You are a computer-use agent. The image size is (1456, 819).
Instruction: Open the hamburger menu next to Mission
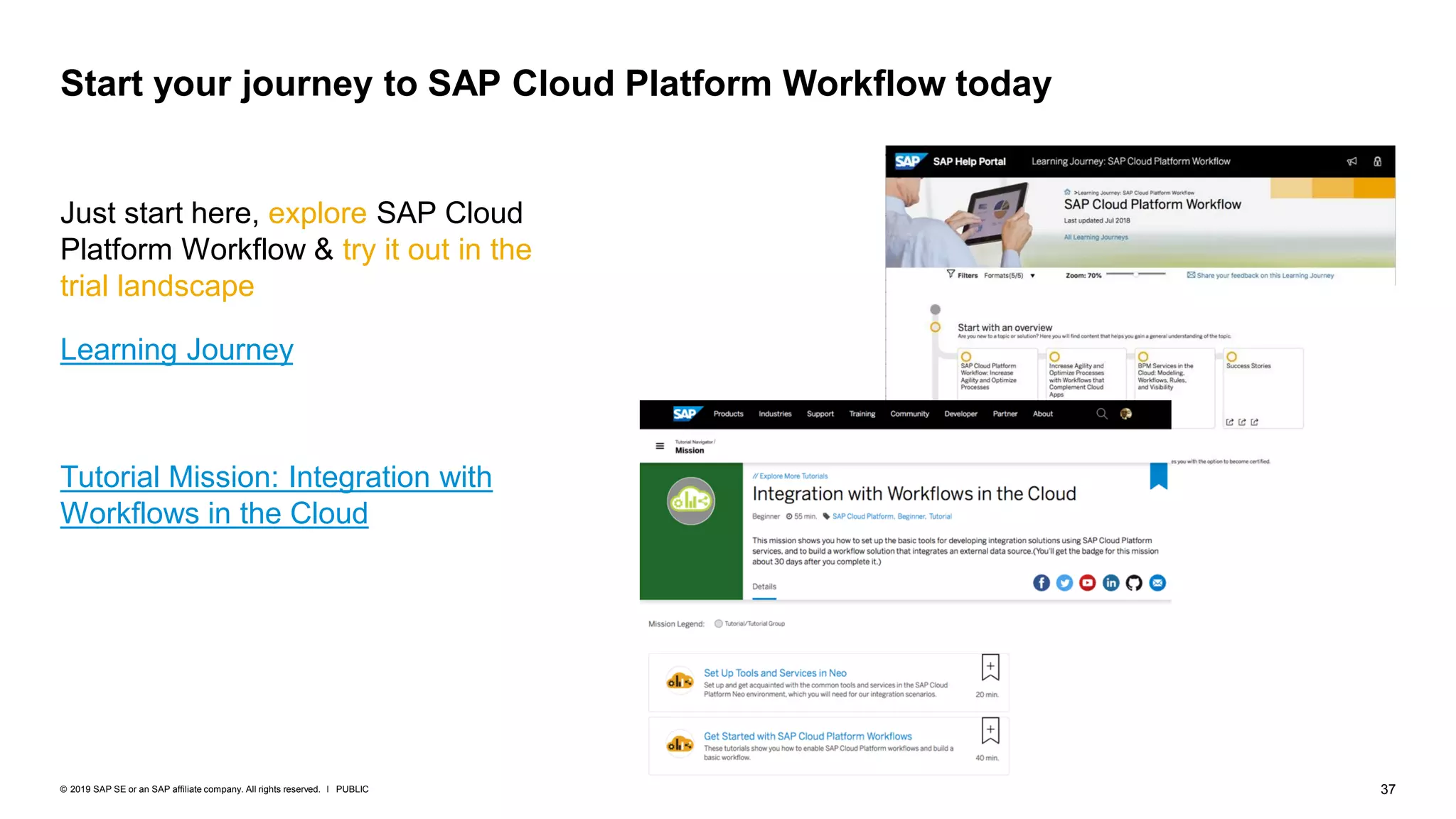[660, 446]
